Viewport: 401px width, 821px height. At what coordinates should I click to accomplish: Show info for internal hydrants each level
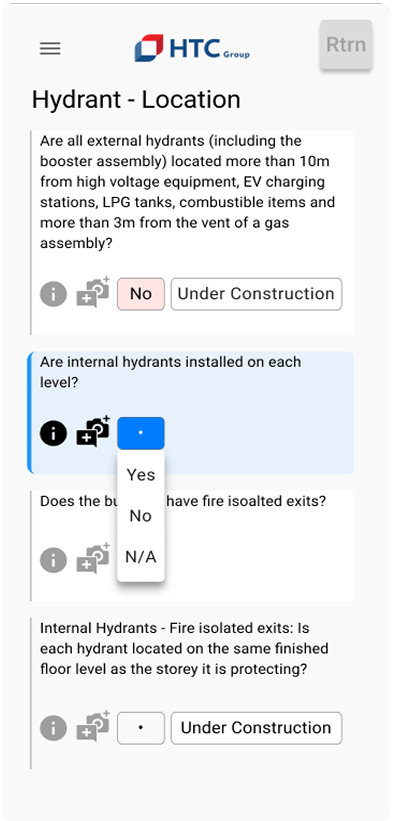pos(53,434)
